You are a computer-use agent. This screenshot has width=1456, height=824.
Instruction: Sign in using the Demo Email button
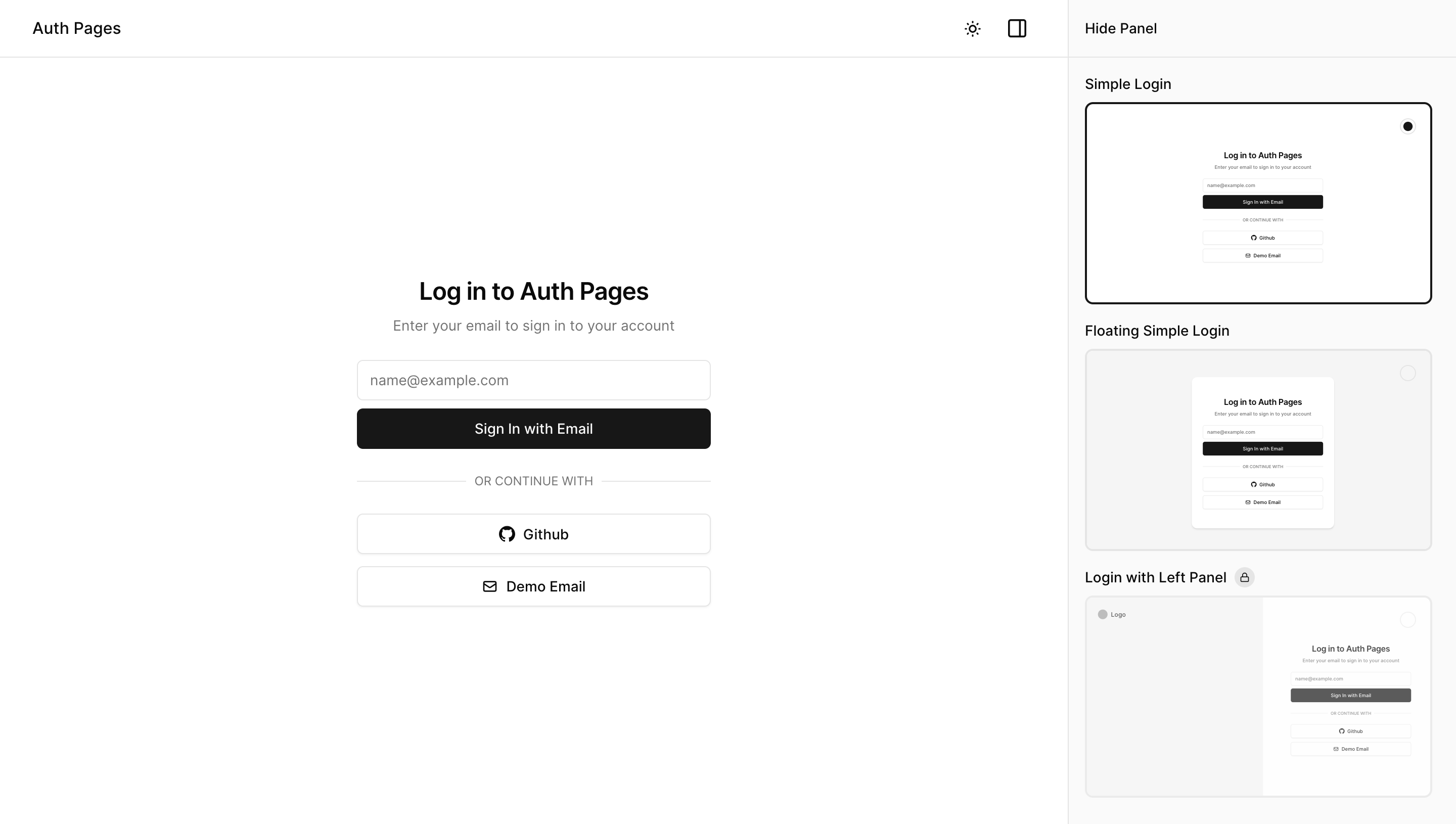point(534,586)
